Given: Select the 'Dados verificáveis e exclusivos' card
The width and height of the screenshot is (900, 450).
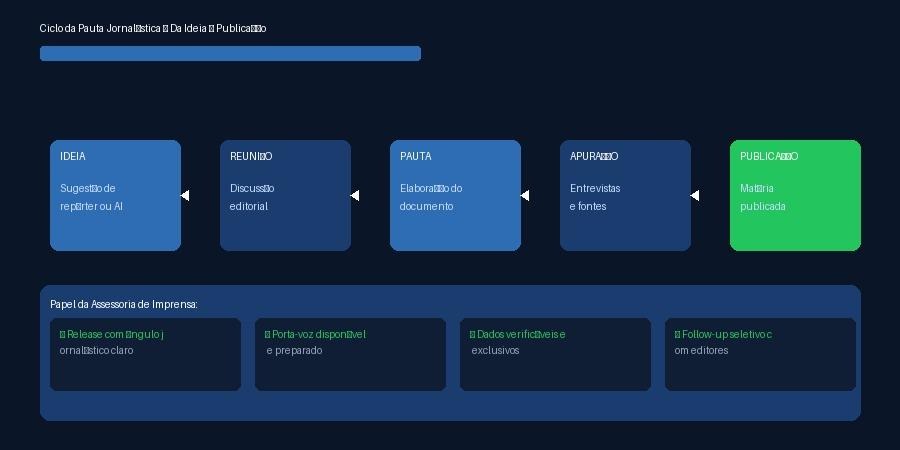Looking at the screenshot, I should click(555, 354).
